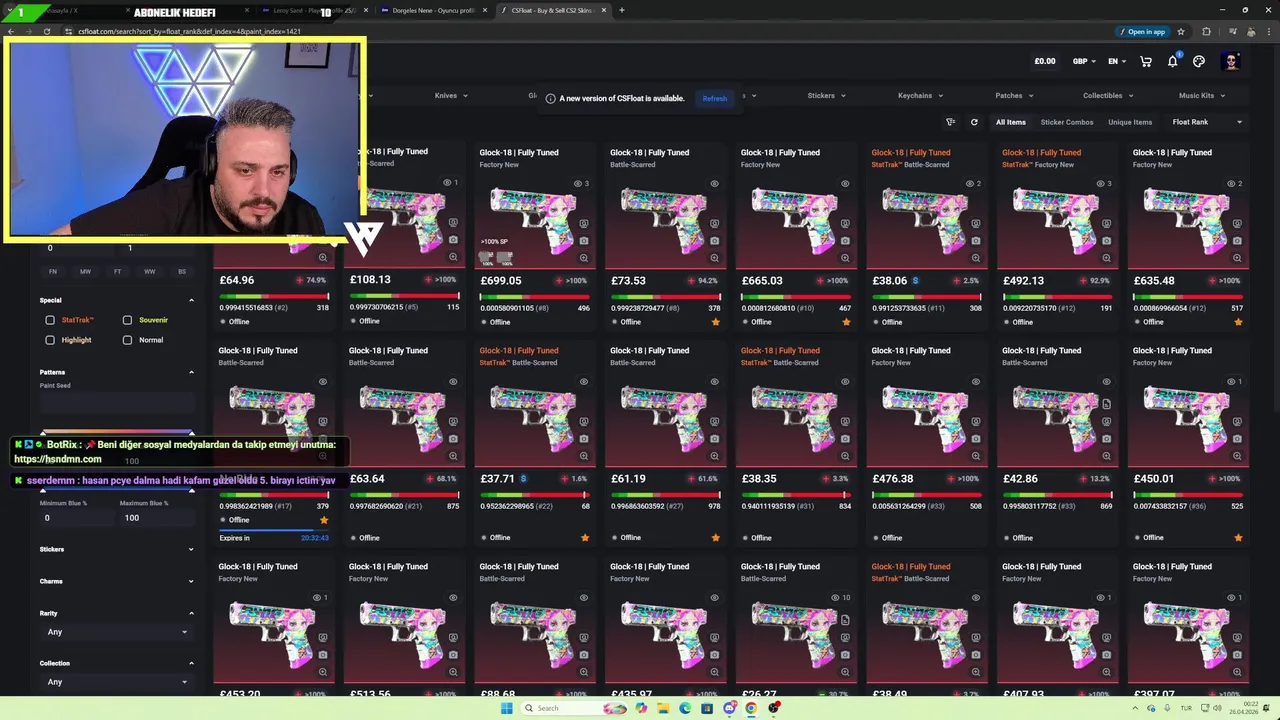The image size is (1280, 720).
Task: Click the £0.00 balance button
Action: click(x=1045, y=61)
